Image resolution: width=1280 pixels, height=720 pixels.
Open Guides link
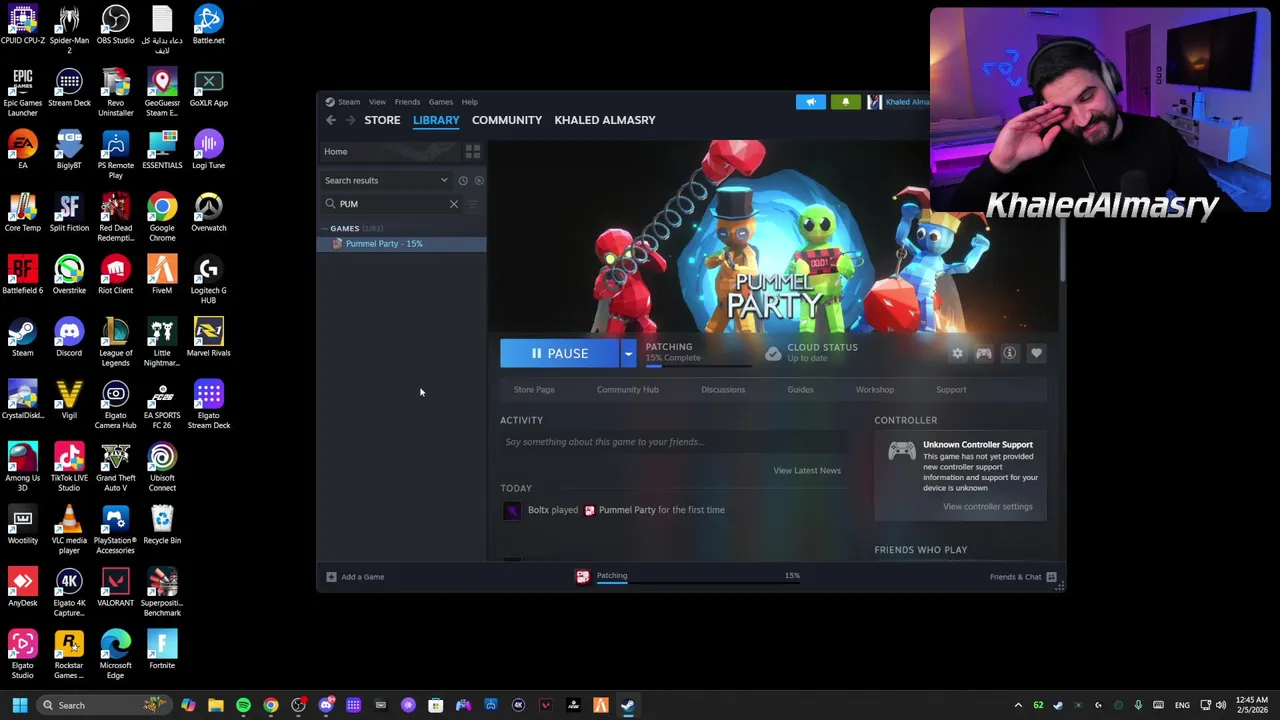click(x=800, y=390)
